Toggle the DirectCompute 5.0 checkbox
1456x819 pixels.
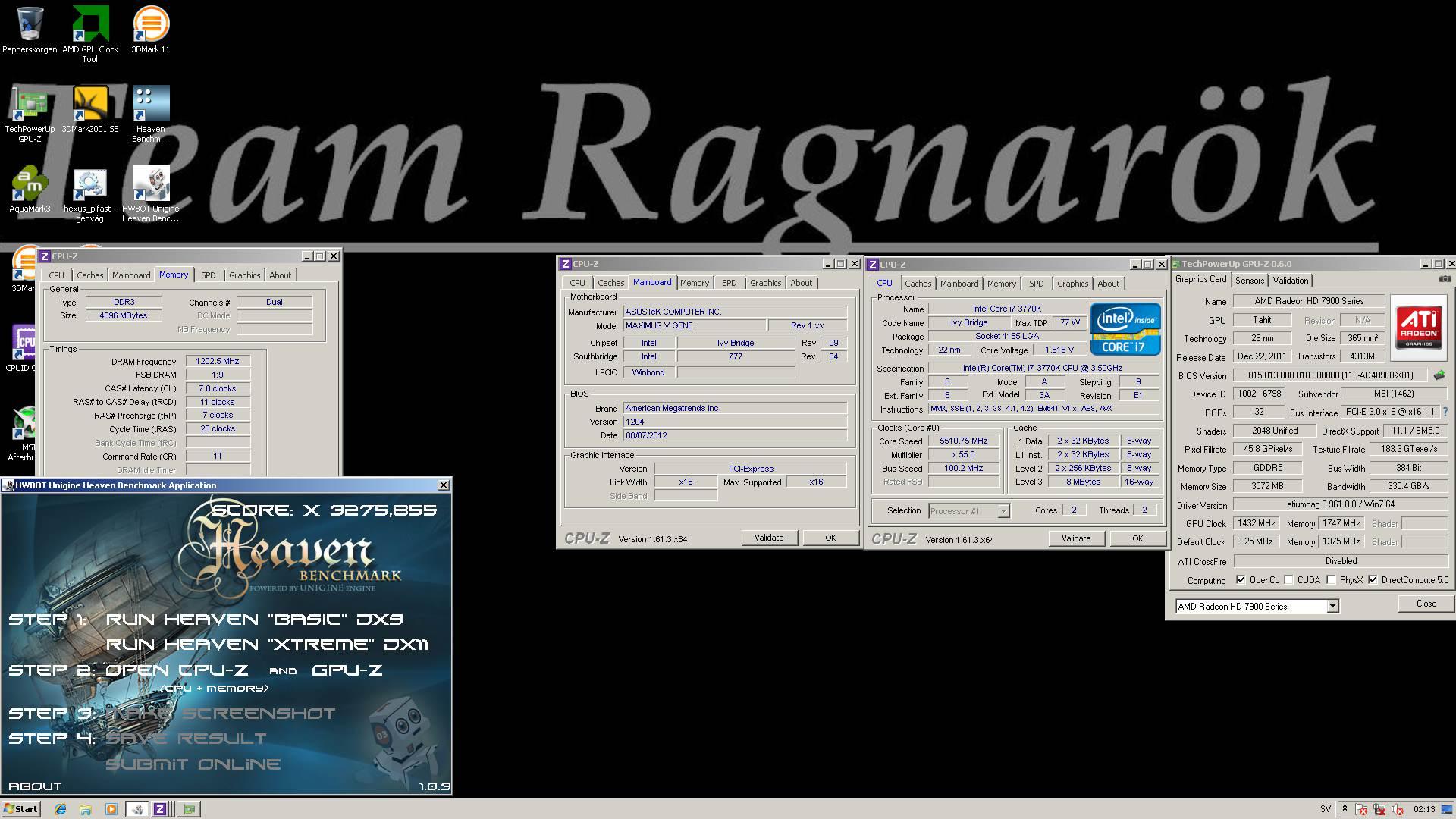tap(1373, 580)
